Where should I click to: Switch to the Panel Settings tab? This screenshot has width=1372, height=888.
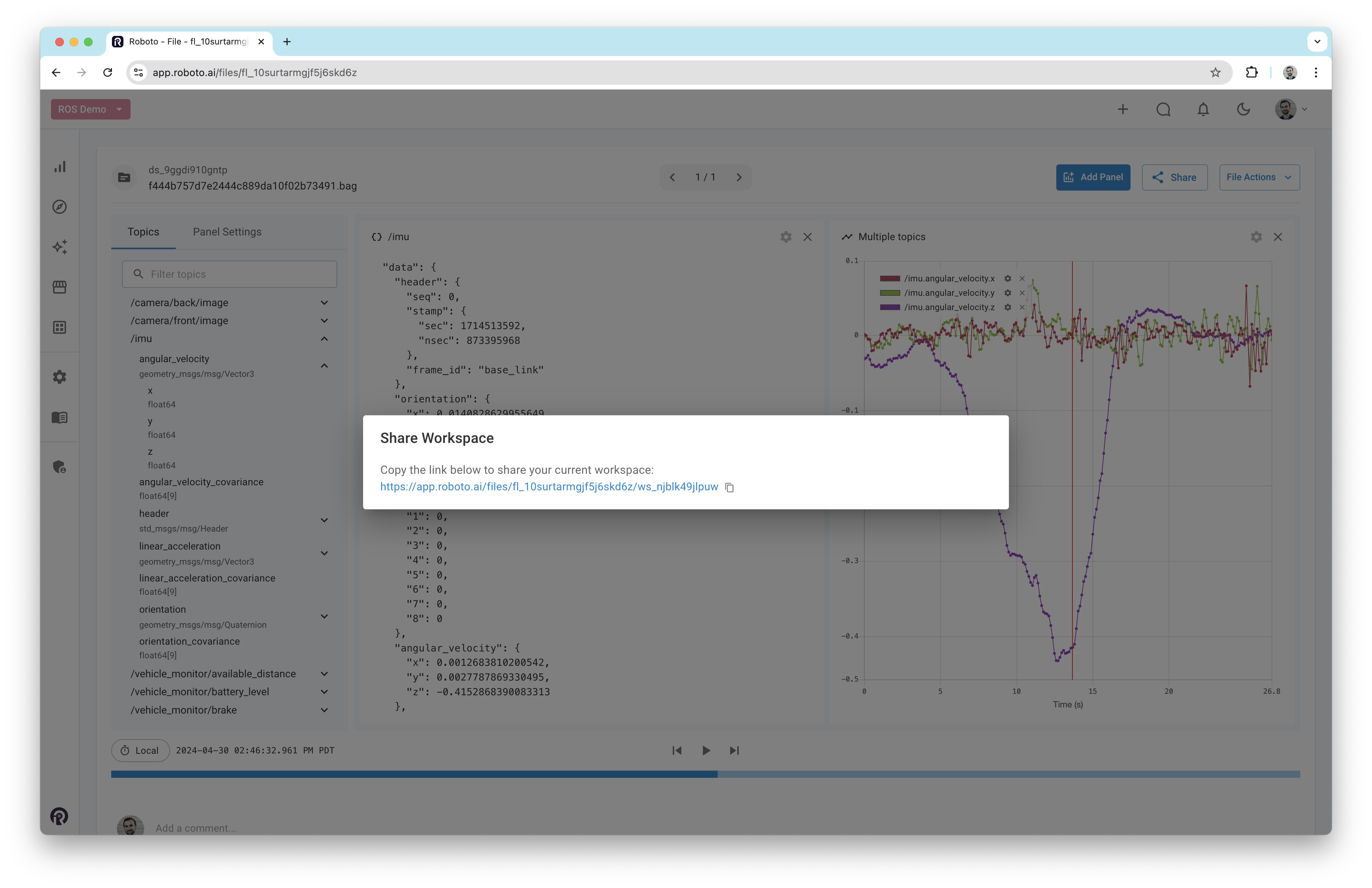(227, 232)
